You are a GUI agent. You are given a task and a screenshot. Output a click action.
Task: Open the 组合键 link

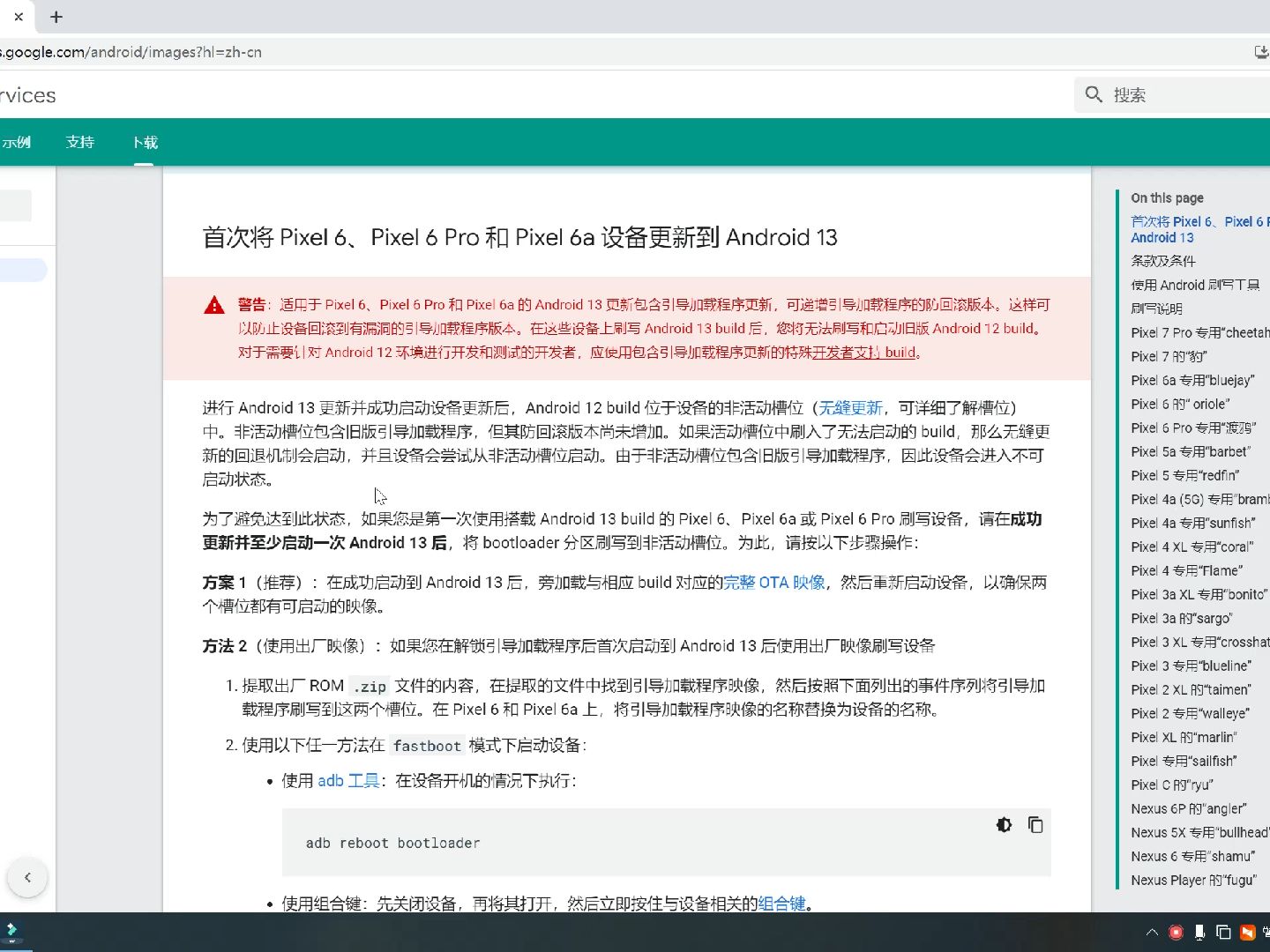(781, 904)
